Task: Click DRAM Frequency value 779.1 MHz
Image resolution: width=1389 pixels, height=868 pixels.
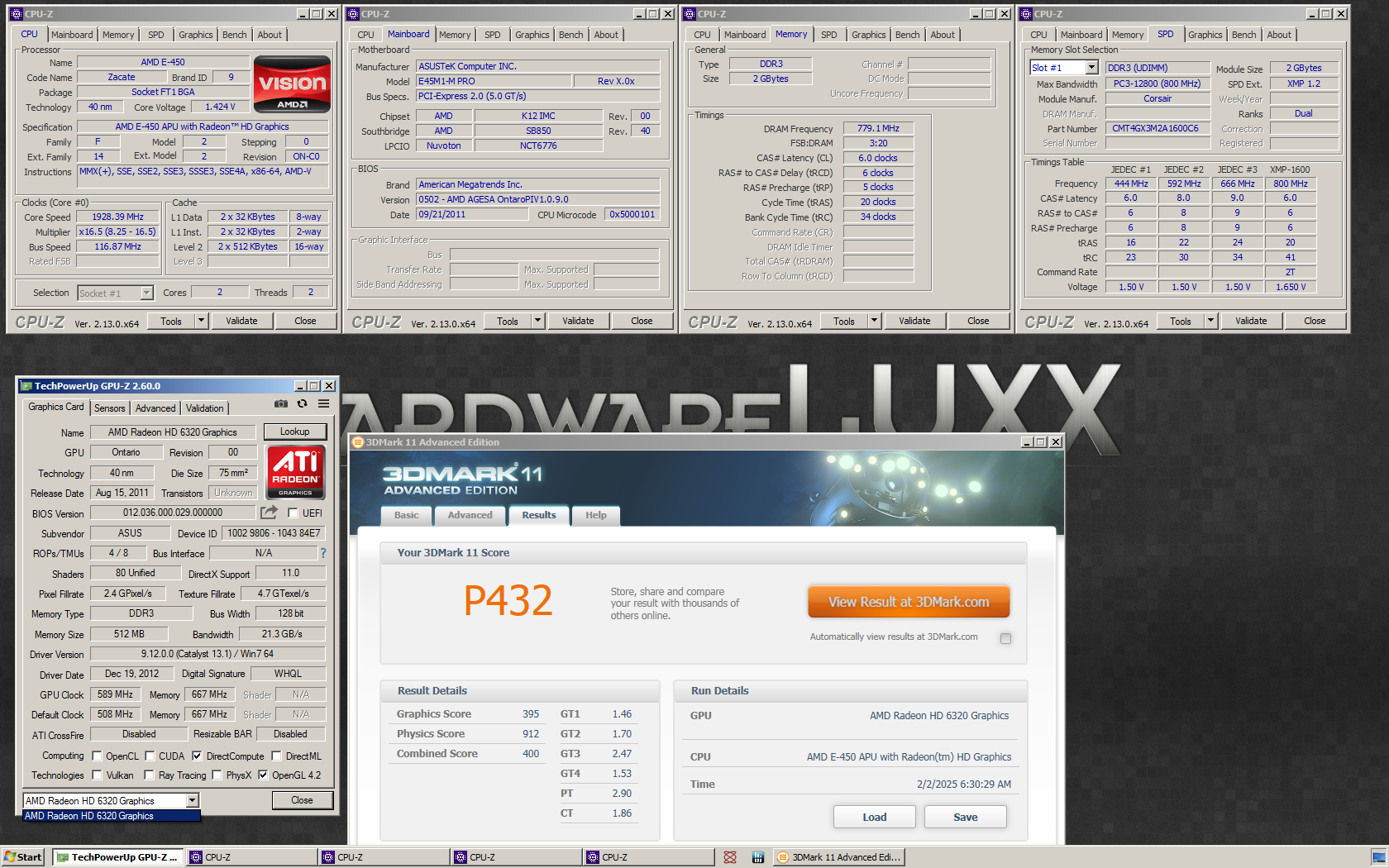Action: [878, 128]
